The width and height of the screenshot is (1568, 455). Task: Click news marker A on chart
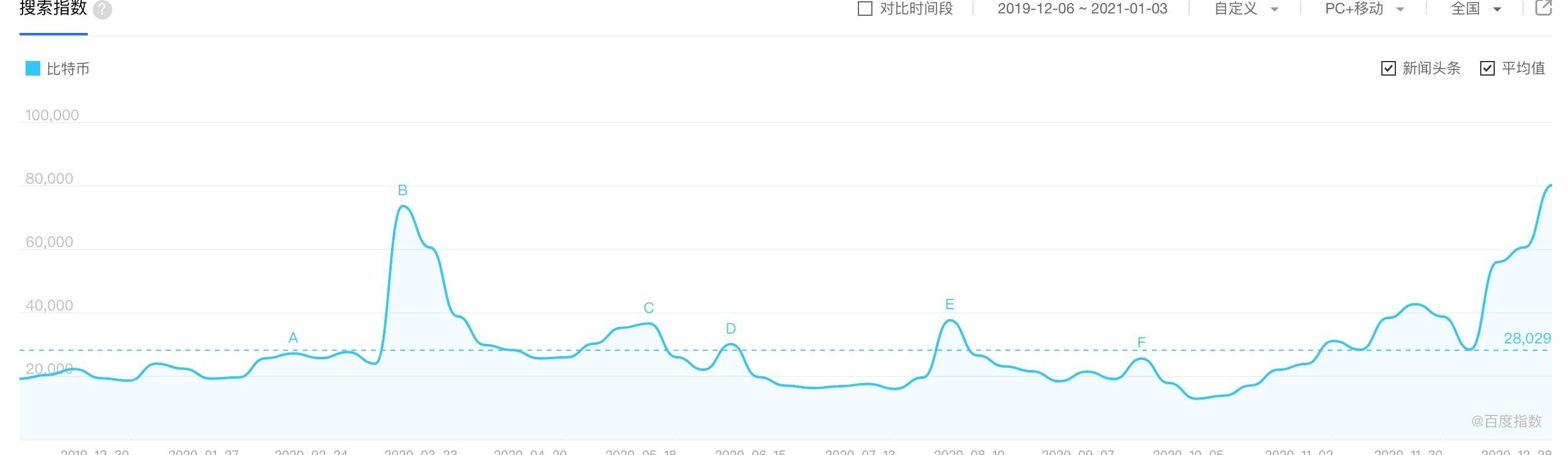tap(293, 338)
